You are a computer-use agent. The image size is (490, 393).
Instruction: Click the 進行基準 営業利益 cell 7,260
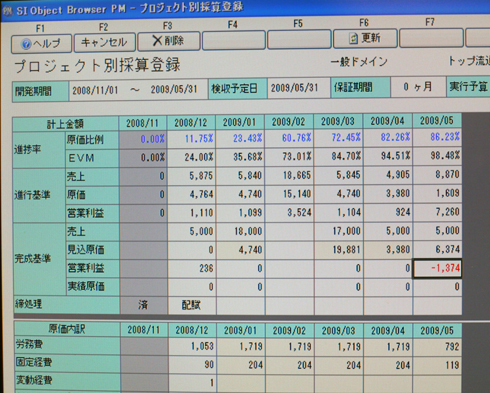(437, 212)
